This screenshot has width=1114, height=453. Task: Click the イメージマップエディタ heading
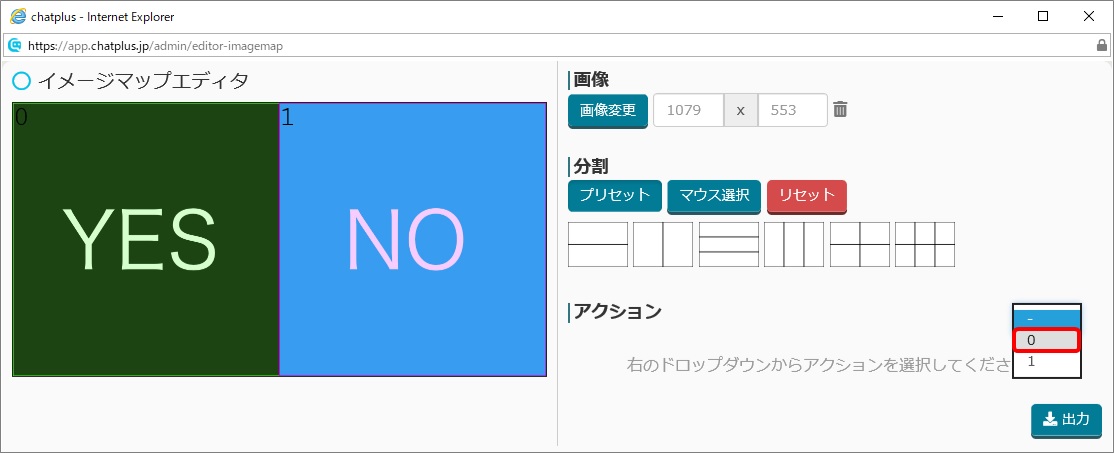(x=143, y=81)
